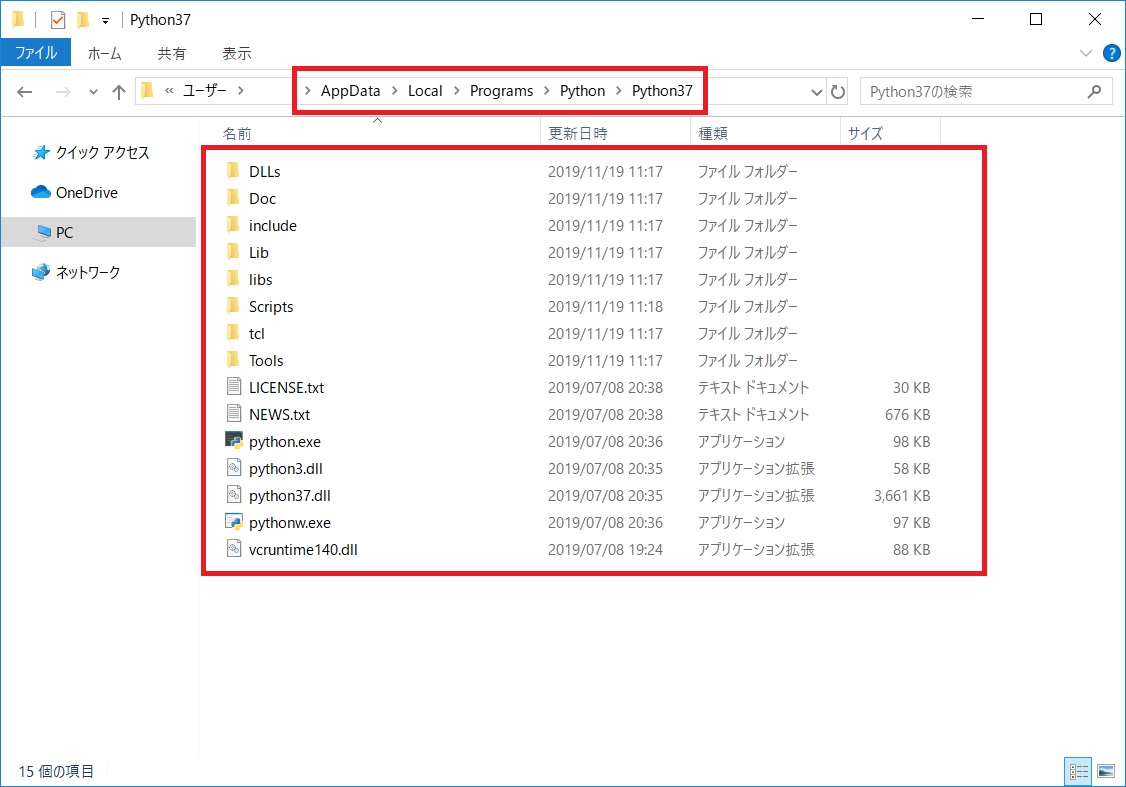
Task: Open the recent locations dropdown arrow
Action: 93,92
